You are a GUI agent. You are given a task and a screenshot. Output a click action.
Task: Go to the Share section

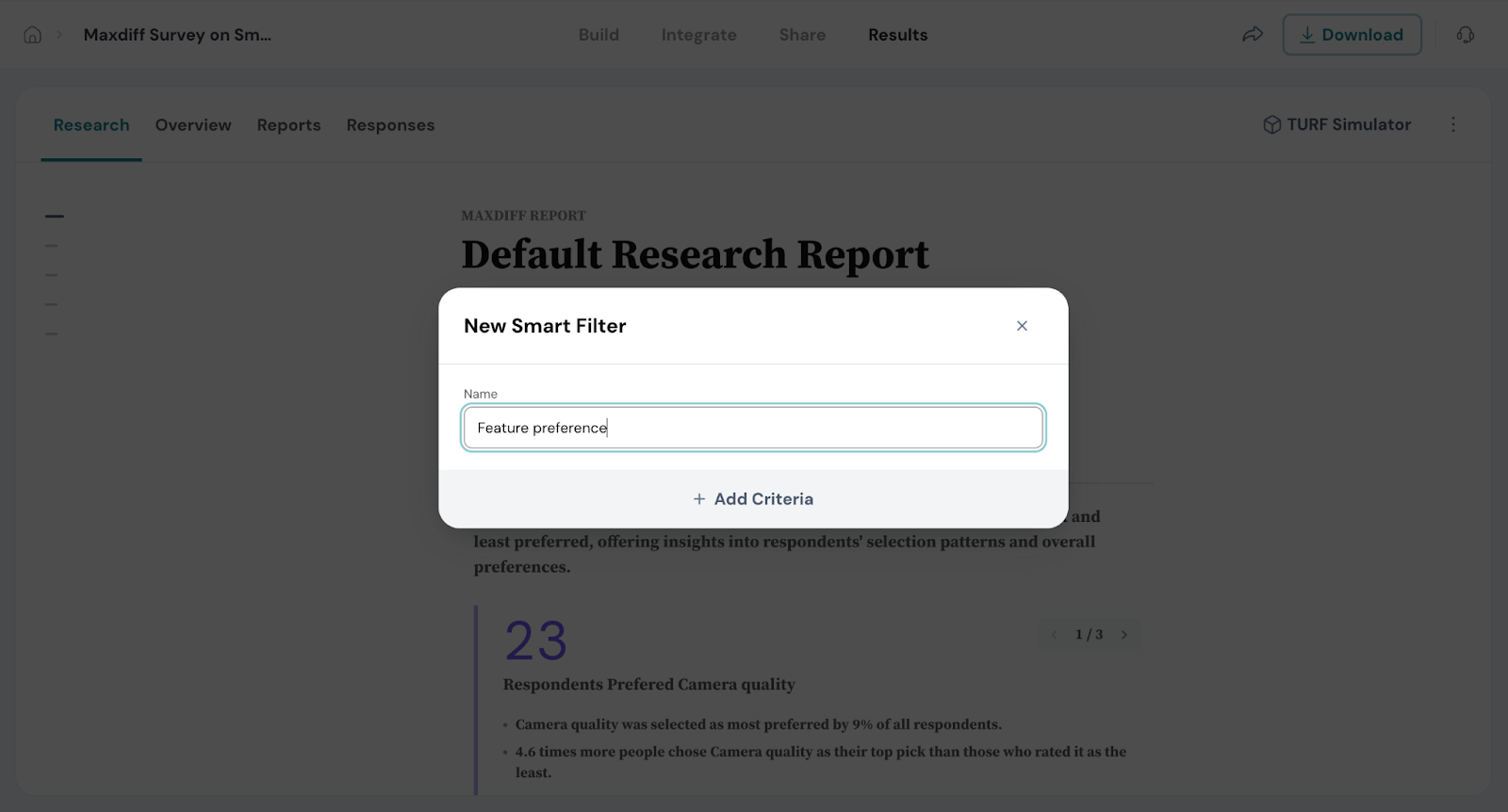[x=802, y=35]
